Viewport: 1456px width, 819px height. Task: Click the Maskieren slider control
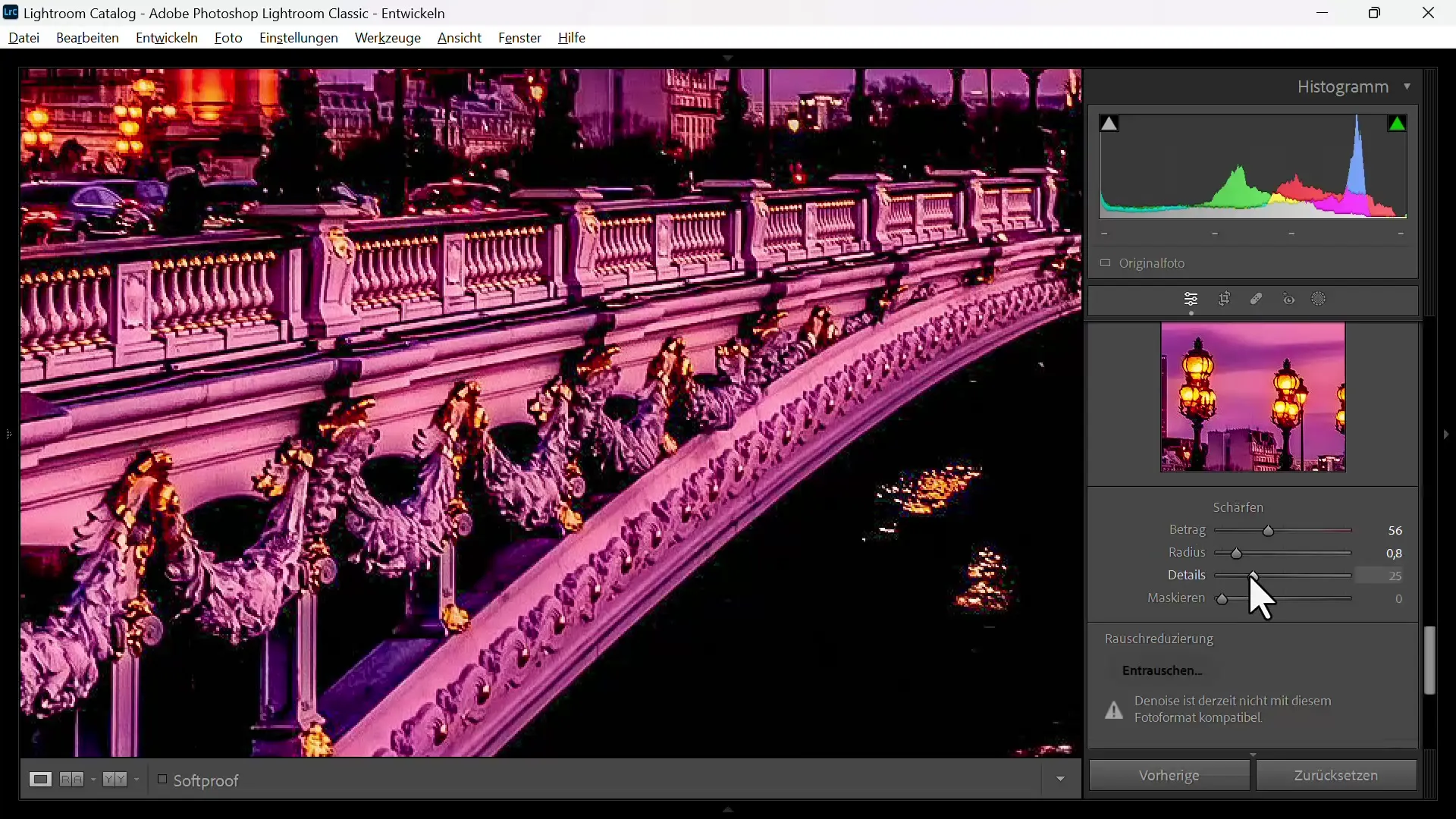[1224, 597]
